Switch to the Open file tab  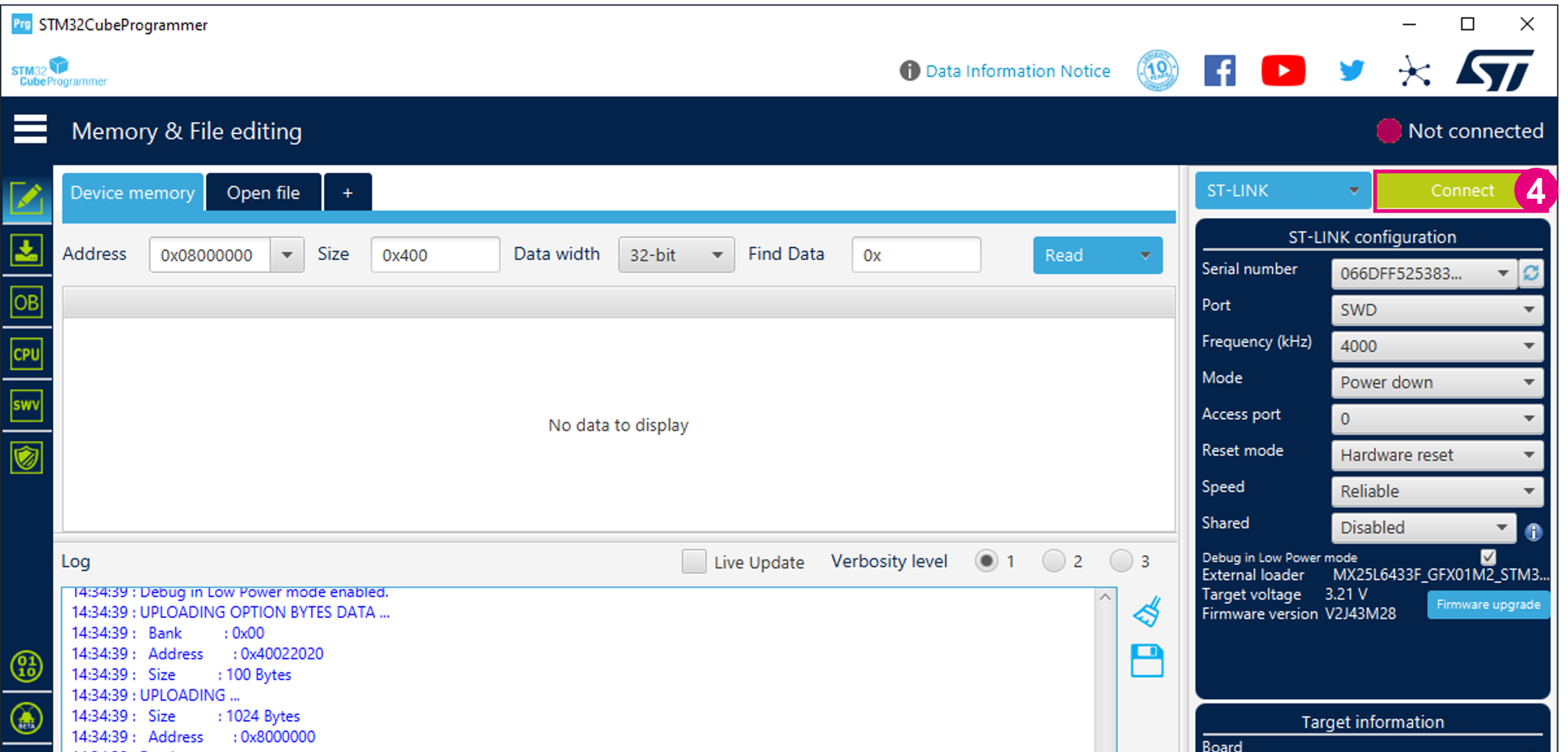264,193
